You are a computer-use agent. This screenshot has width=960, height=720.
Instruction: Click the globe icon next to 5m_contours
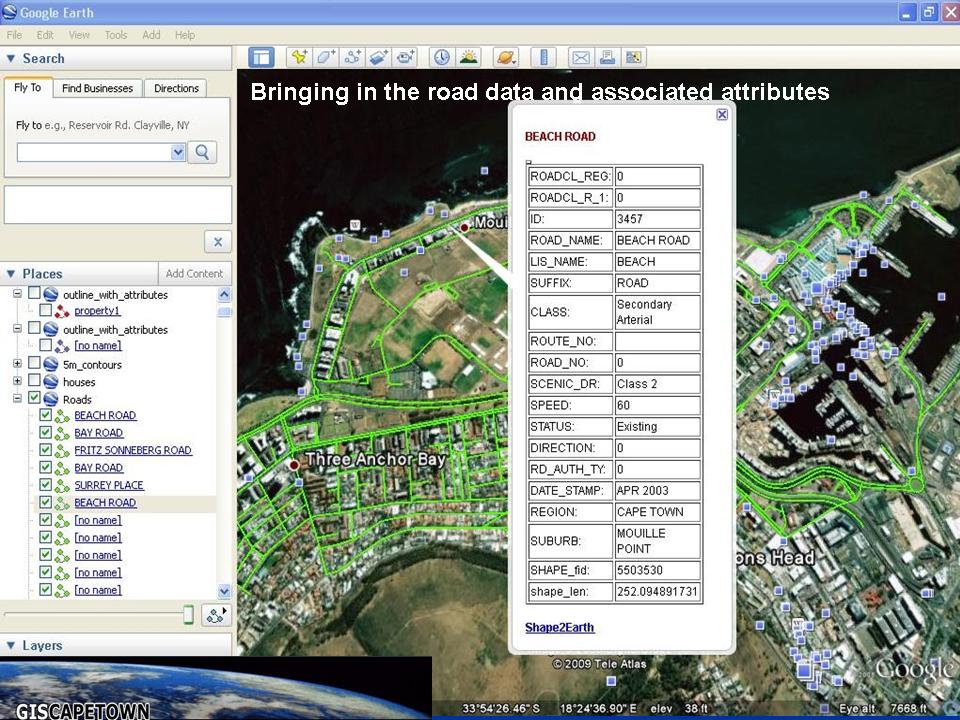tap(51, 365)
